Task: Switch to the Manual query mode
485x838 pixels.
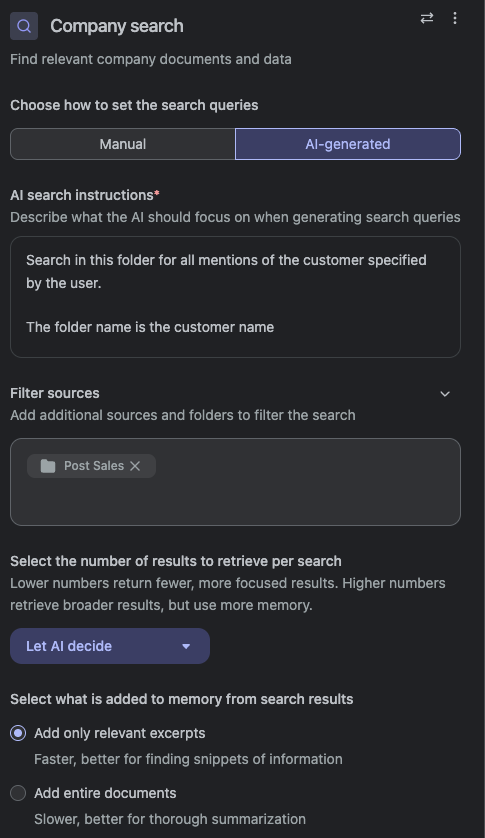Action: coord(122,144)
